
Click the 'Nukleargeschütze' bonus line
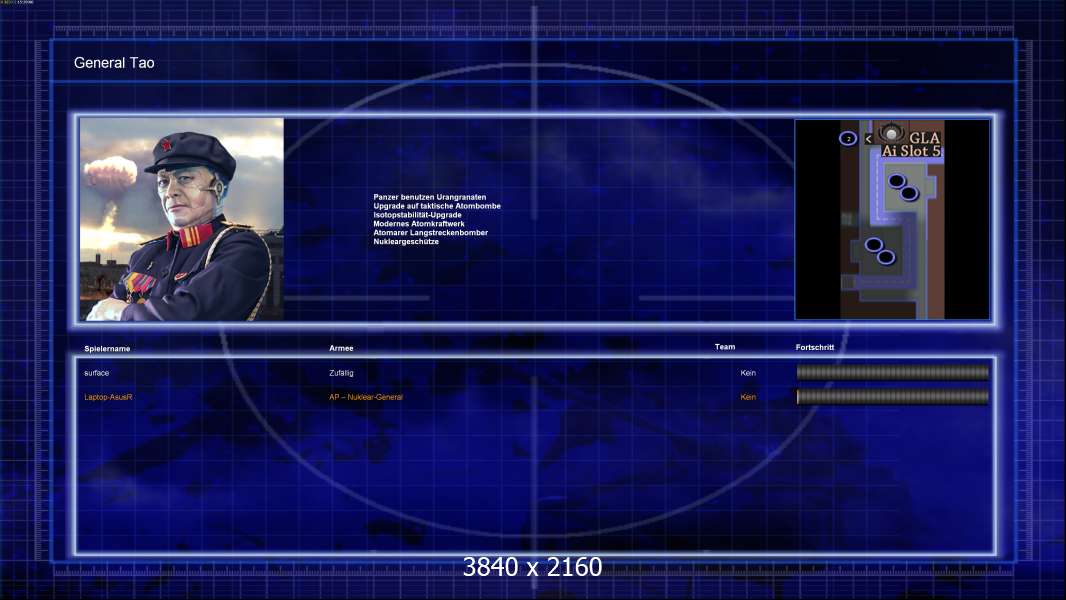tap(406, 241)
